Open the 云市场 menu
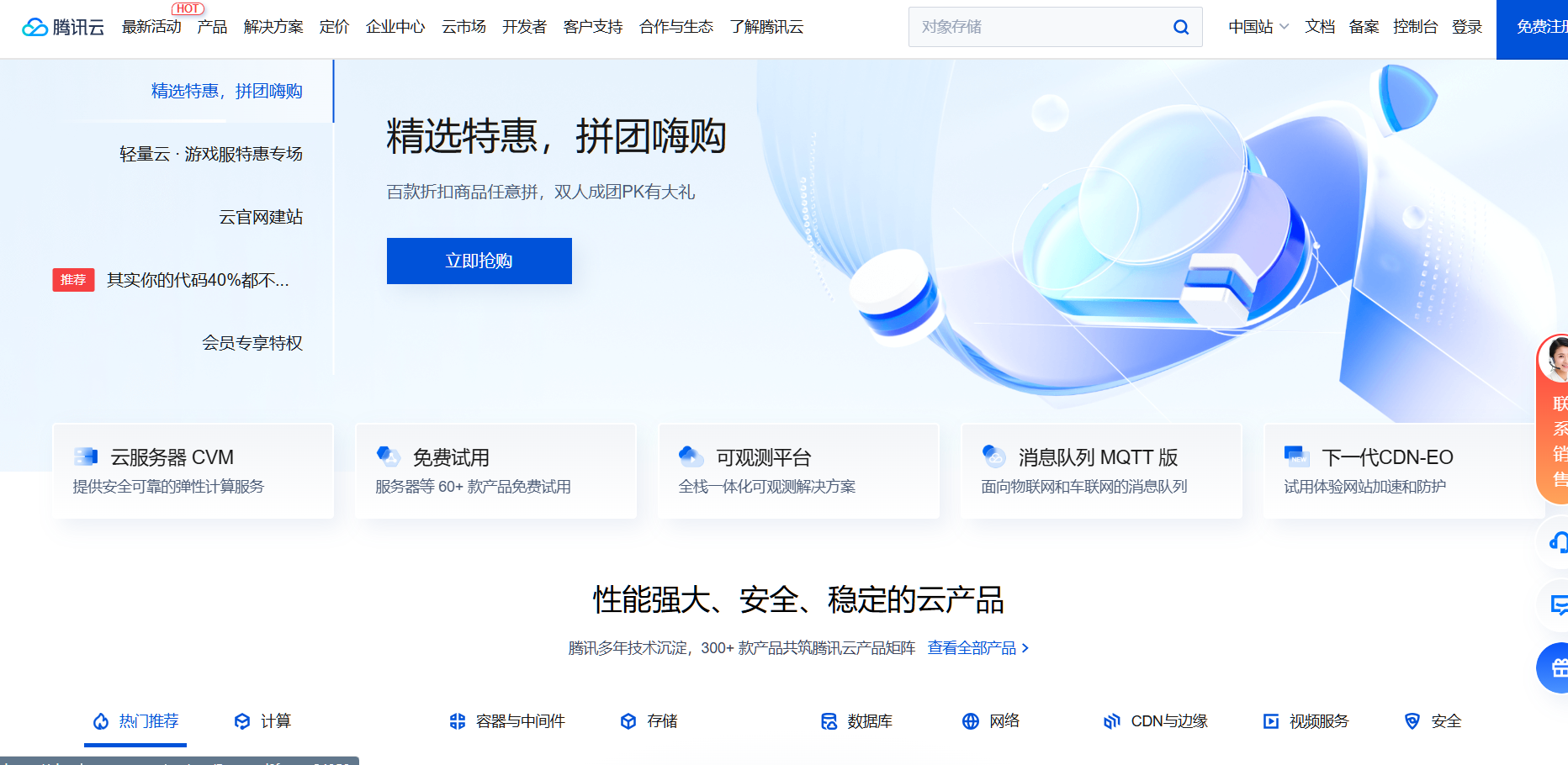1568x765 pixels. pyautogui.click(x=464, y=27)
